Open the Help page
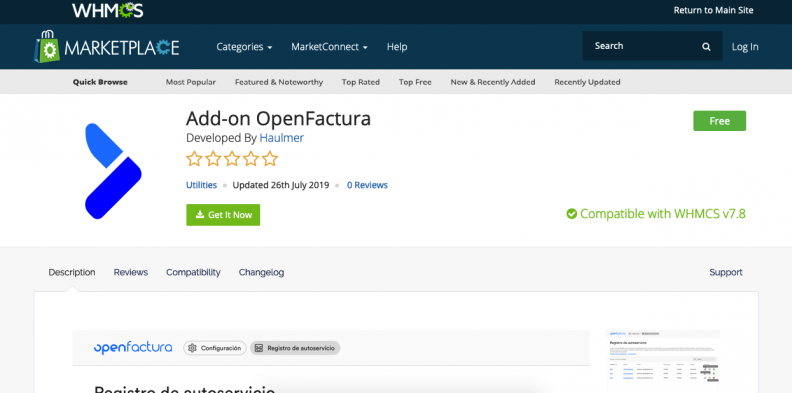792x393 pixels. 397,46
